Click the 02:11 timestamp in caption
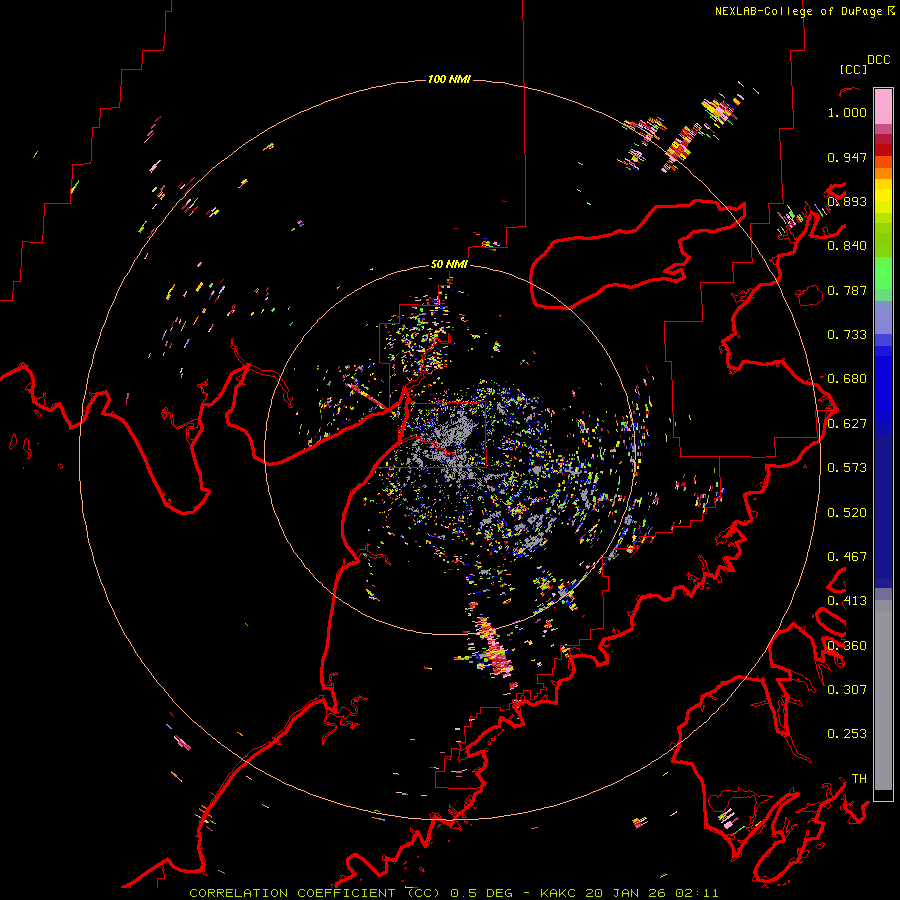Viewport: 900px width, 900px height. [x=697, y=893]
